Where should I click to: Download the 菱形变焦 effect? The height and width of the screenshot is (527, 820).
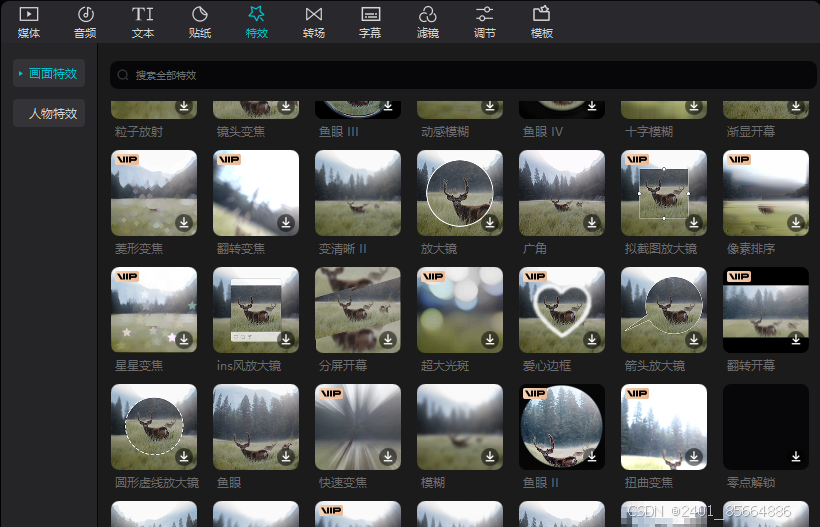coord(184,223)
